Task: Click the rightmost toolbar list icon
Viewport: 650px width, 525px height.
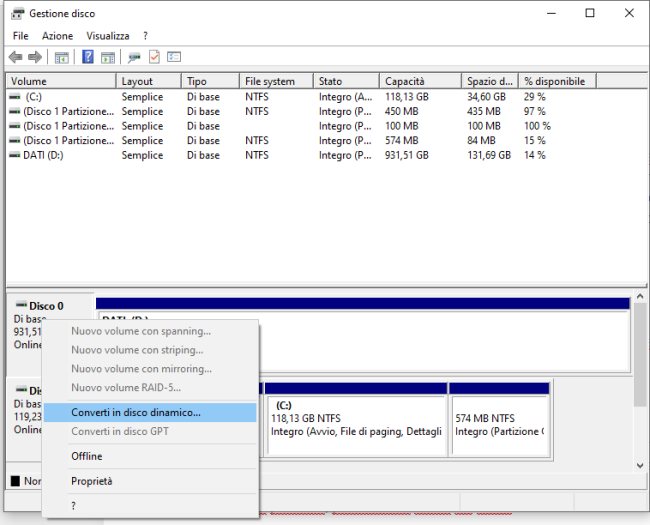Action: click(x=174, y=57)
